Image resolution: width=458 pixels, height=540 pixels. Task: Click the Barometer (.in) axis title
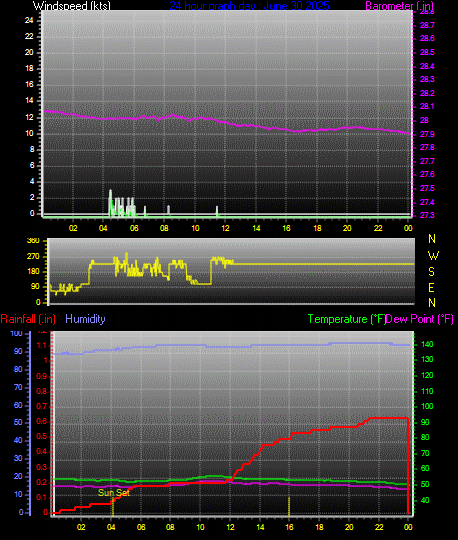pos(399,6)
